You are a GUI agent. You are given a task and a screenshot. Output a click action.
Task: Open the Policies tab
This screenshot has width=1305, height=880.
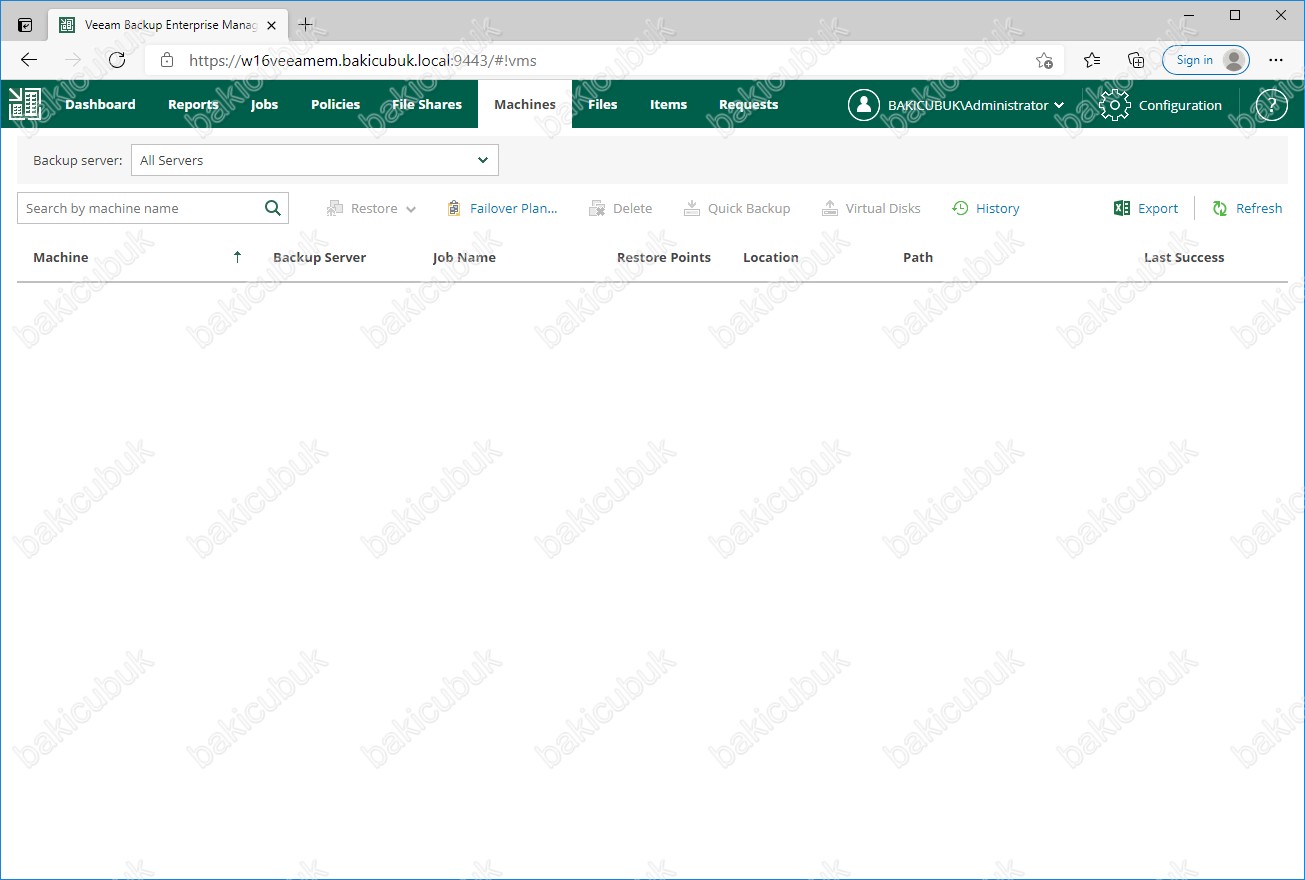point(335,104)
